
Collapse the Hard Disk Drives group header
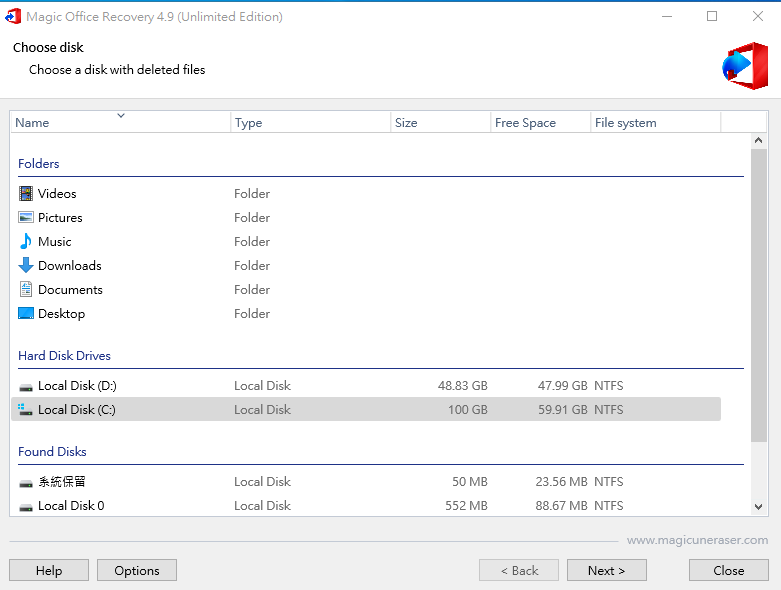(x=64, y=355)
